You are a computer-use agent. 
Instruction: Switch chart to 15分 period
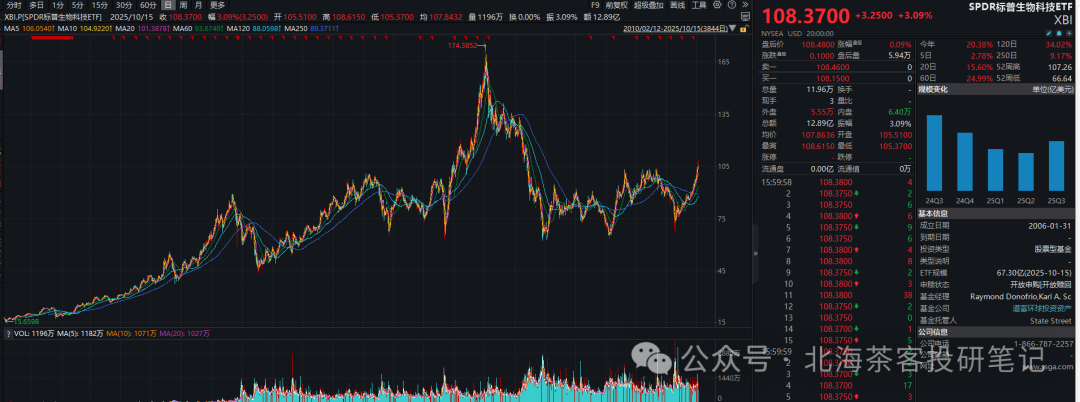101,5
